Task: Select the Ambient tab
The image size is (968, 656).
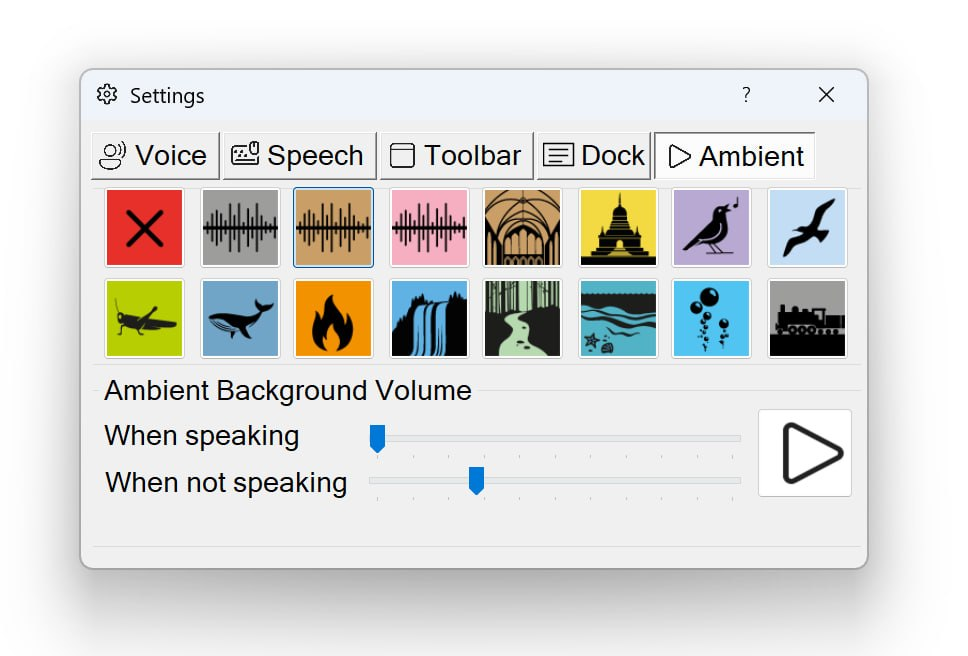Action: tap(735, 156)
